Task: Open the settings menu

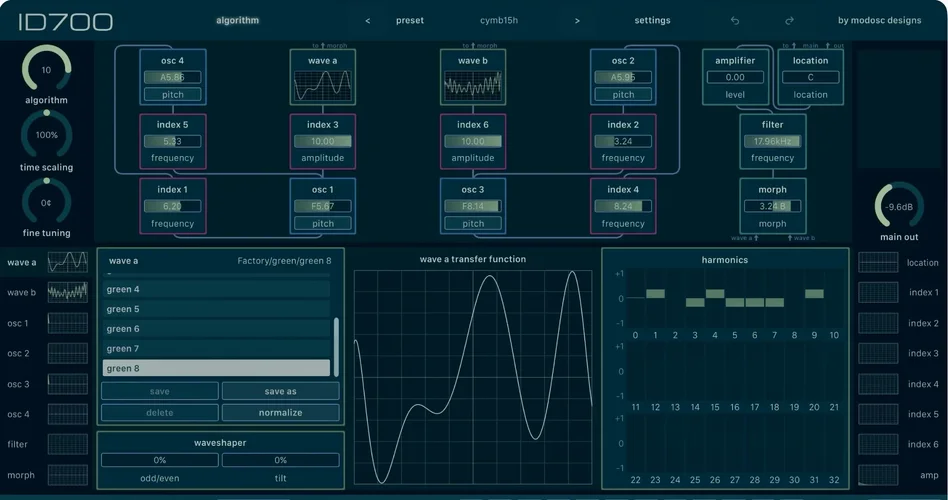Action: point(652,20)
